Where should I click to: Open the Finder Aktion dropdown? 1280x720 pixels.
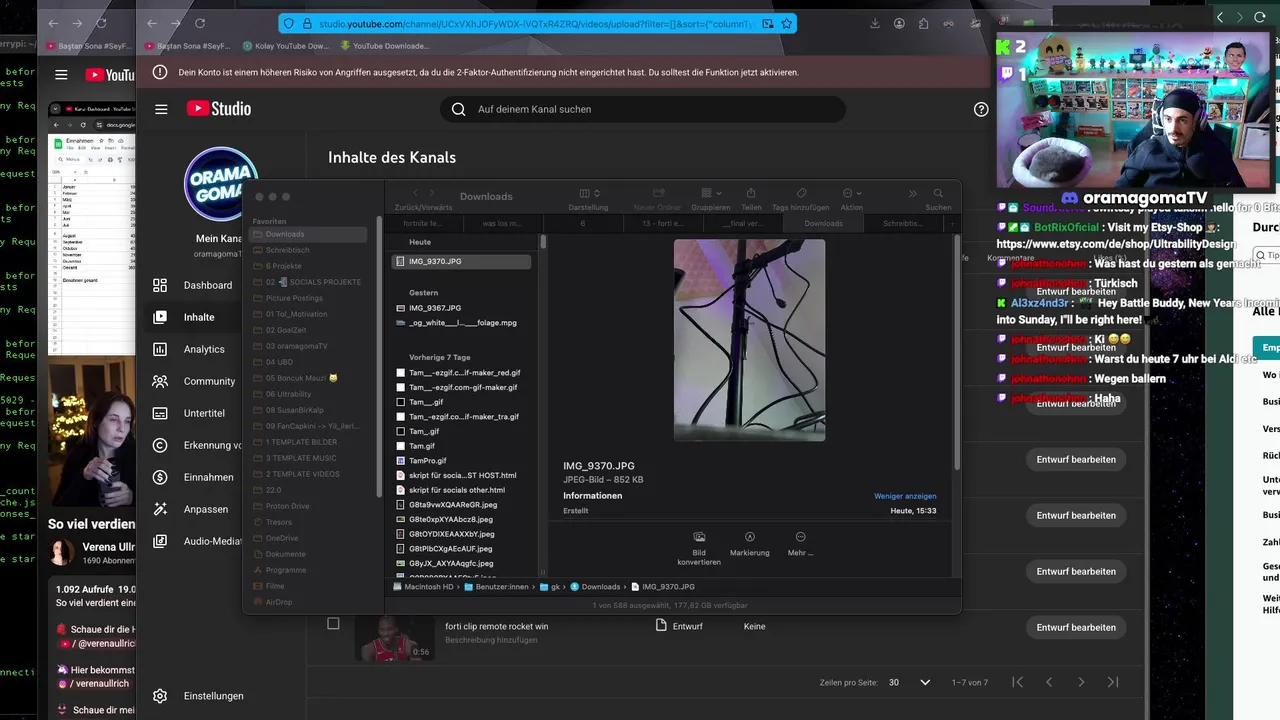pos(851,193)
